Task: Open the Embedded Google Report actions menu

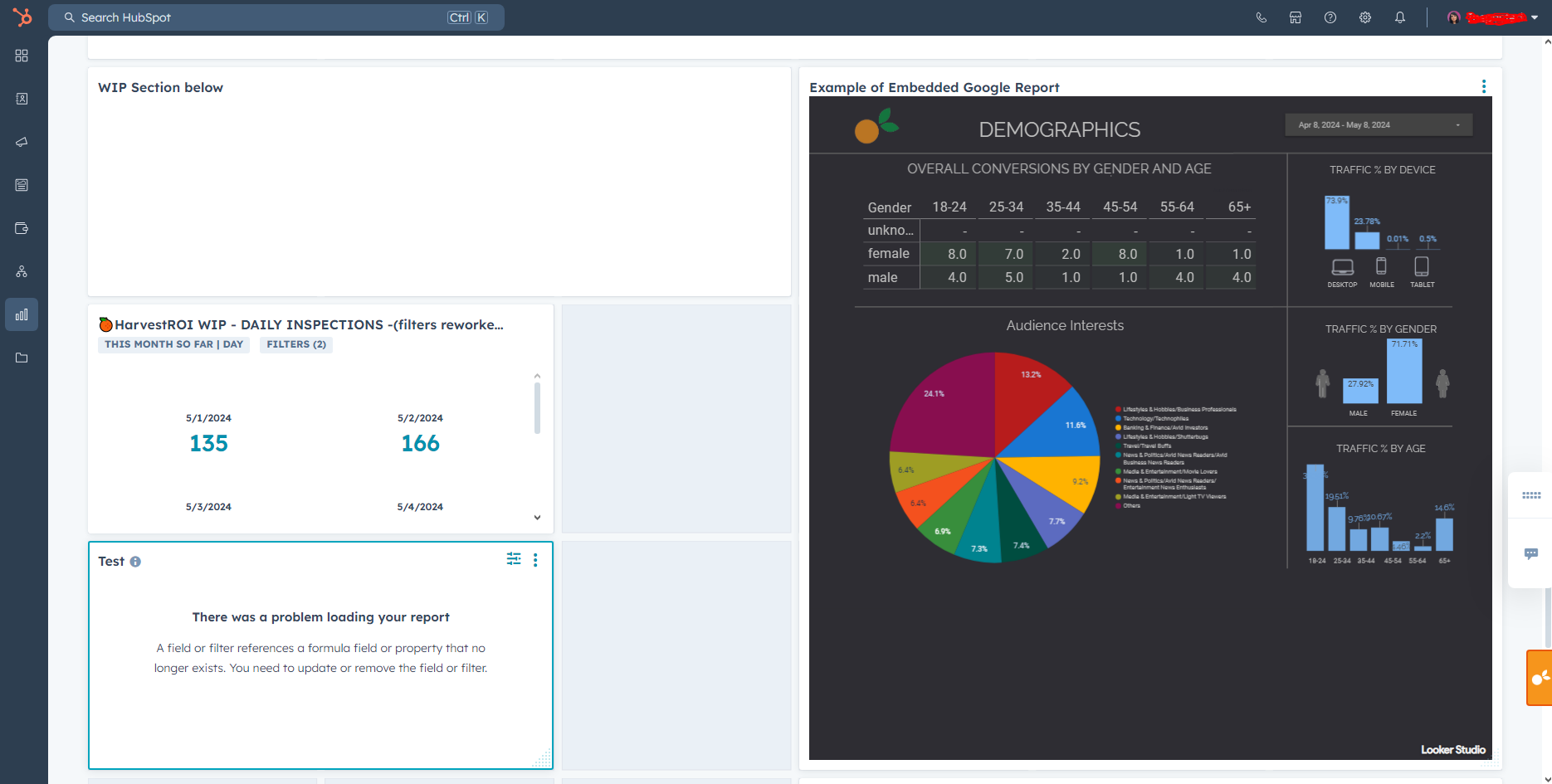Action: (1484, 86)
